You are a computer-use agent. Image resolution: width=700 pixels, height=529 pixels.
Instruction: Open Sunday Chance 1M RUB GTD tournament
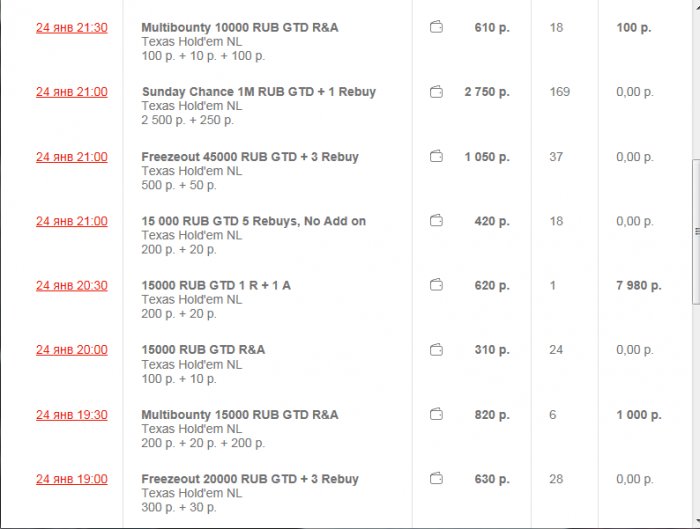tap(258, 92)
